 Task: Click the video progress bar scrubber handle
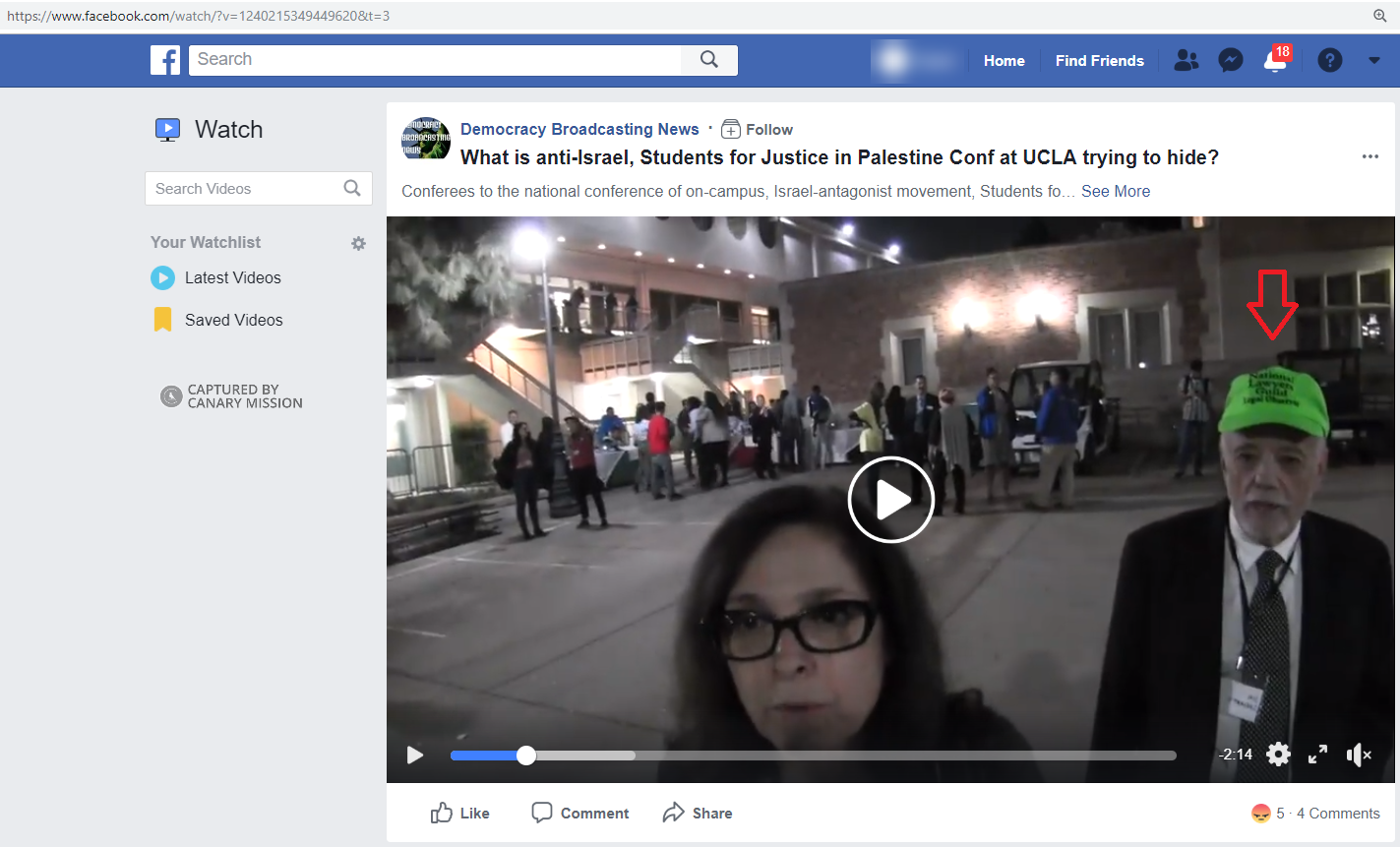526,756
